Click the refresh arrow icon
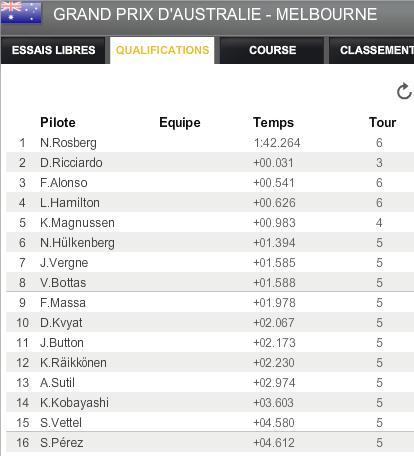Image resolution: width=414 pixels, height=456 pixels. [404, 91]
